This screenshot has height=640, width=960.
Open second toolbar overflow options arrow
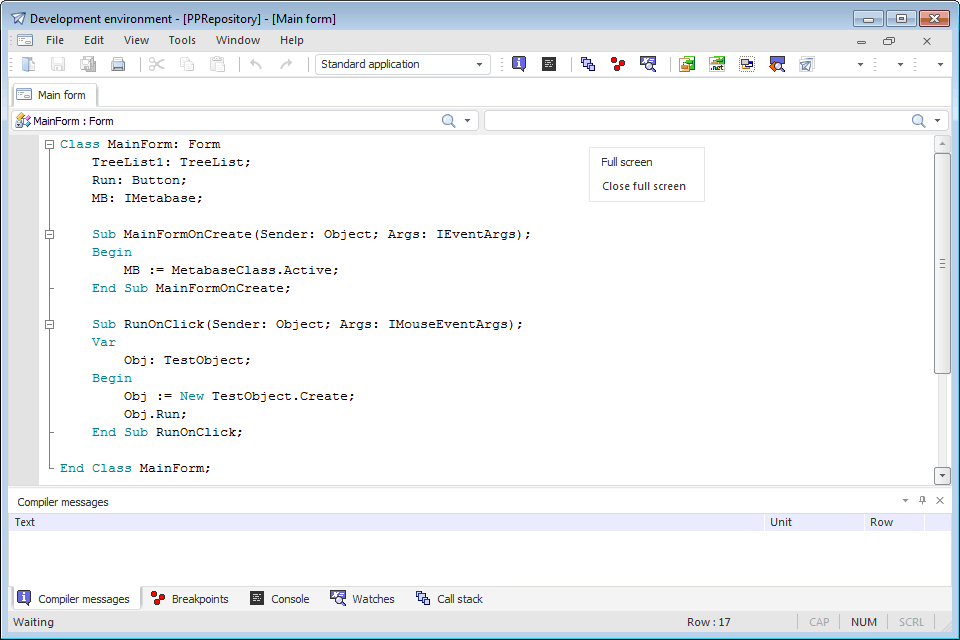click(900, 64)
